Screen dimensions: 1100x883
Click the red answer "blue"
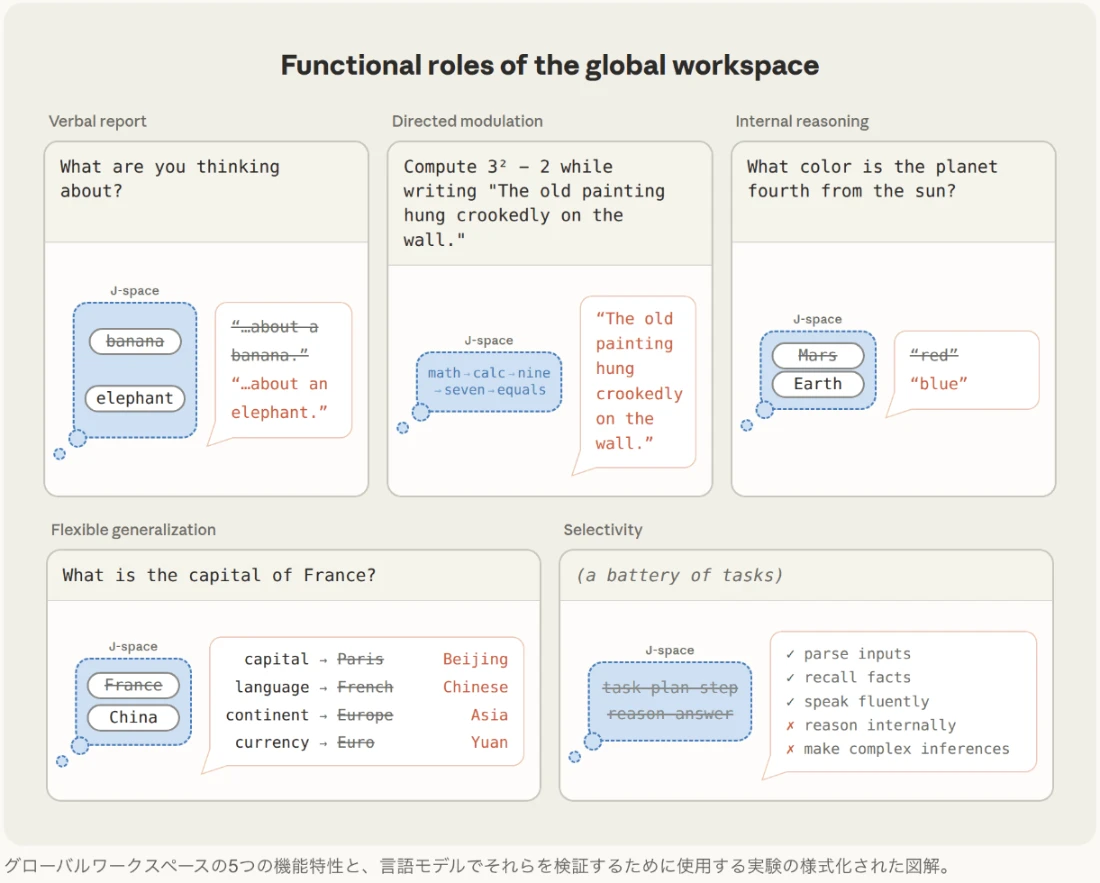pyautogui.click(x=939, y=384)
